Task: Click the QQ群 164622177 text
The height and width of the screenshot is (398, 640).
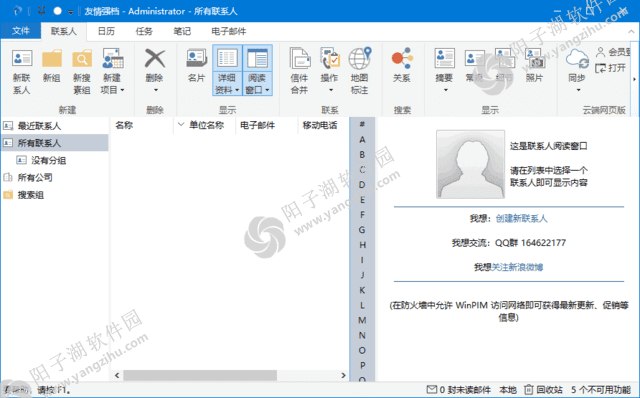Action: [x=530, y=243]
